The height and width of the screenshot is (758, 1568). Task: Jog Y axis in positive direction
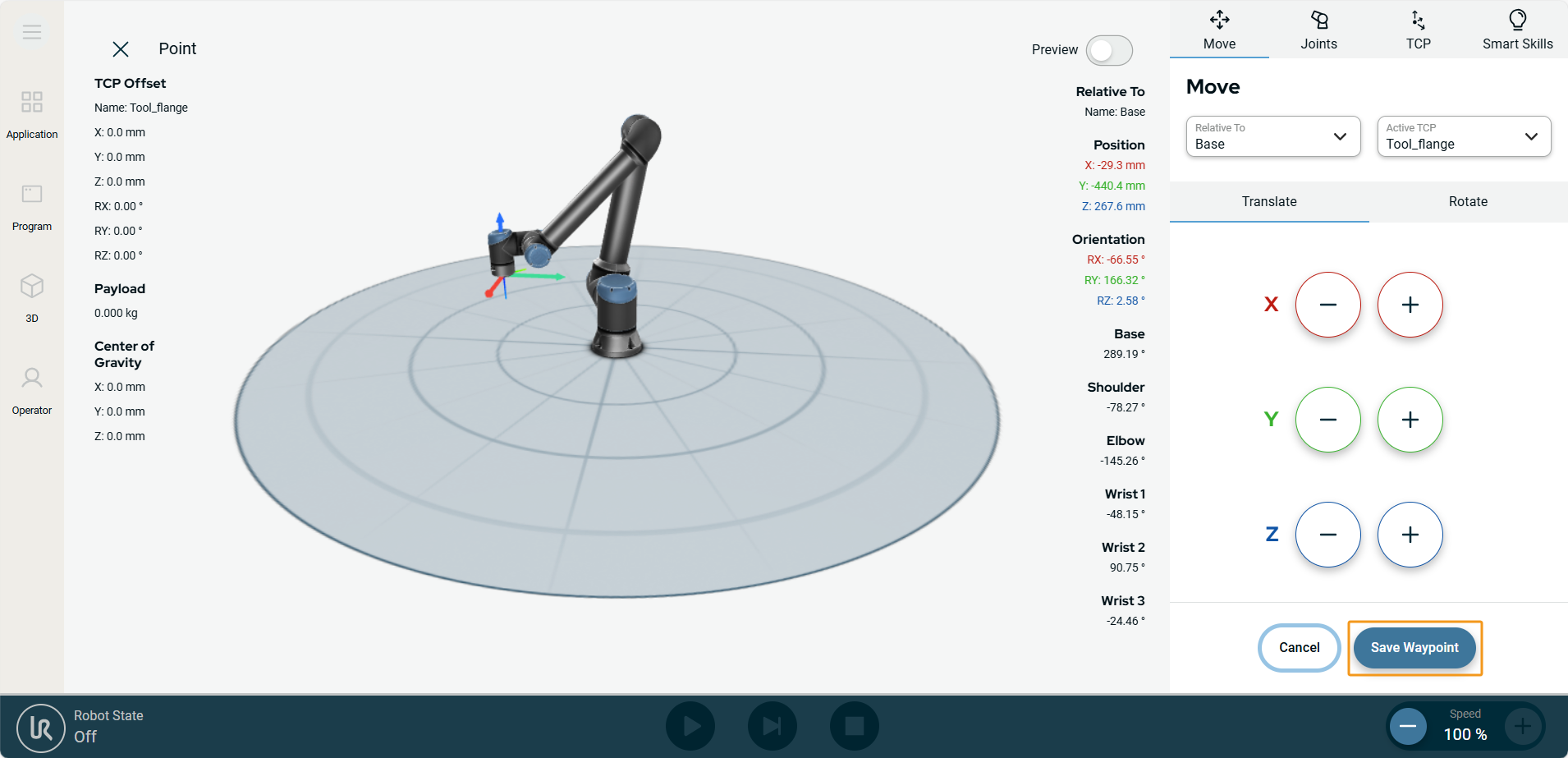(x=1410, y=420)
